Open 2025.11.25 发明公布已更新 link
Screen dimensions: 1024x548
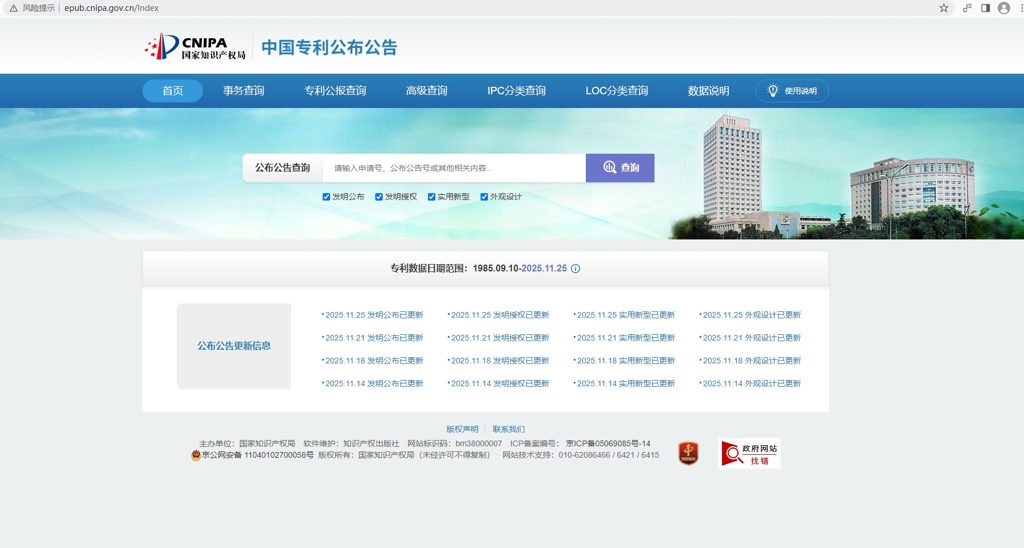(374, 315)
